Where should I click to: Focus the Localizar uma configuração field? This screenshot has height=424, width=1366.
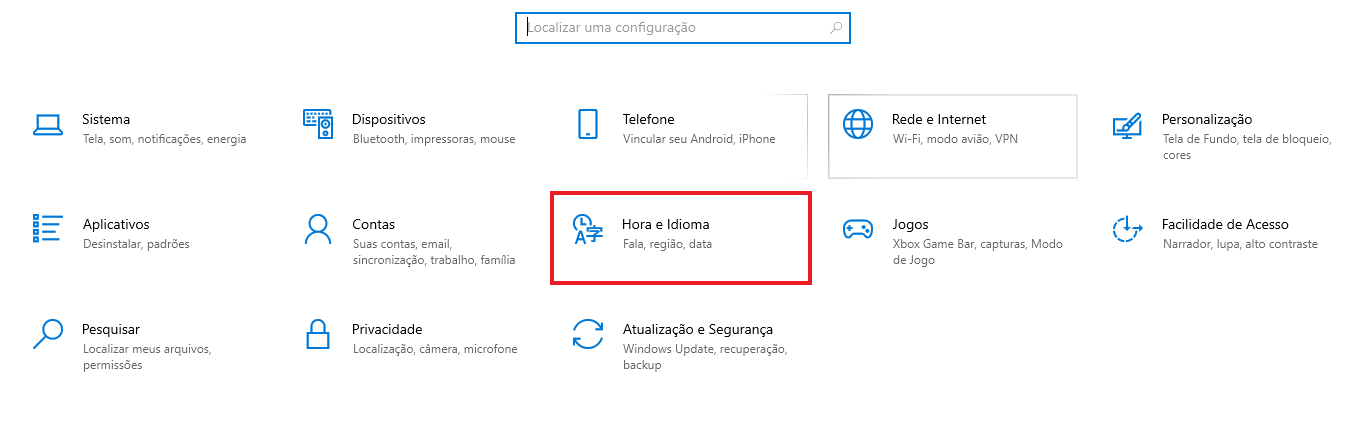(683, 28)
